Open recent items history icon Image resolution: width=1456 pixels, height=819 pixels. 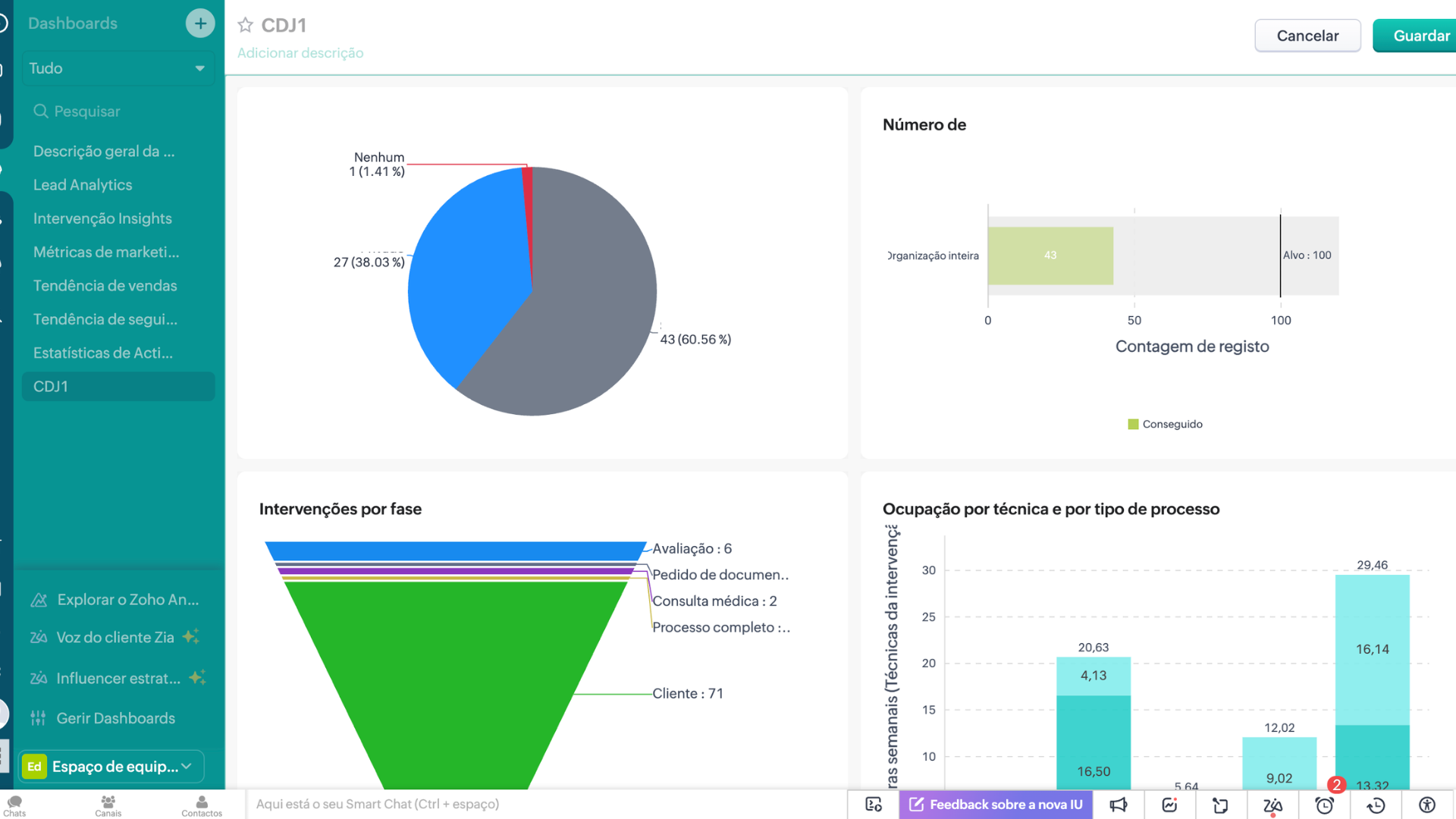[x=1376, y=805]
